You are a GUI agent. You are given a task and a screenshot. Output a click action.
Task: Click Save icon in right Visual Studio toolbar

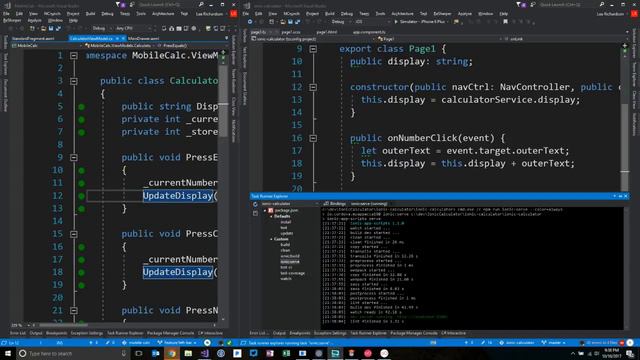[290, 22]
